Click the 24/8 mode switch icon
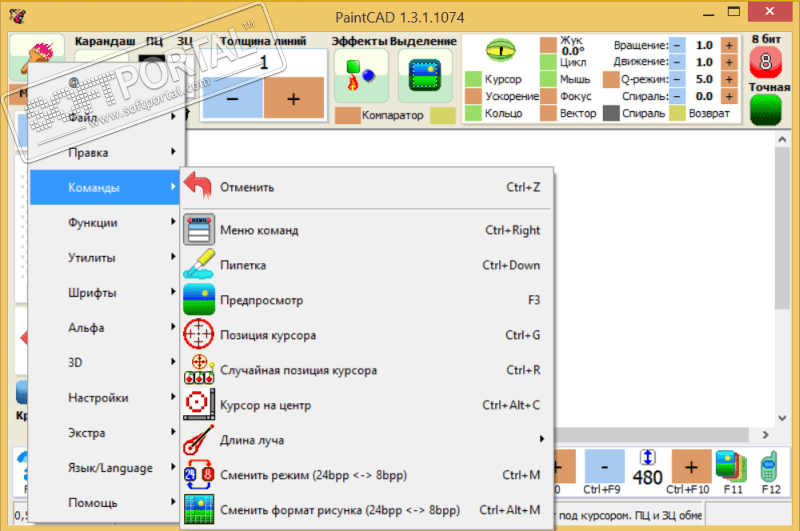800x531 pixels. (198, 474)
